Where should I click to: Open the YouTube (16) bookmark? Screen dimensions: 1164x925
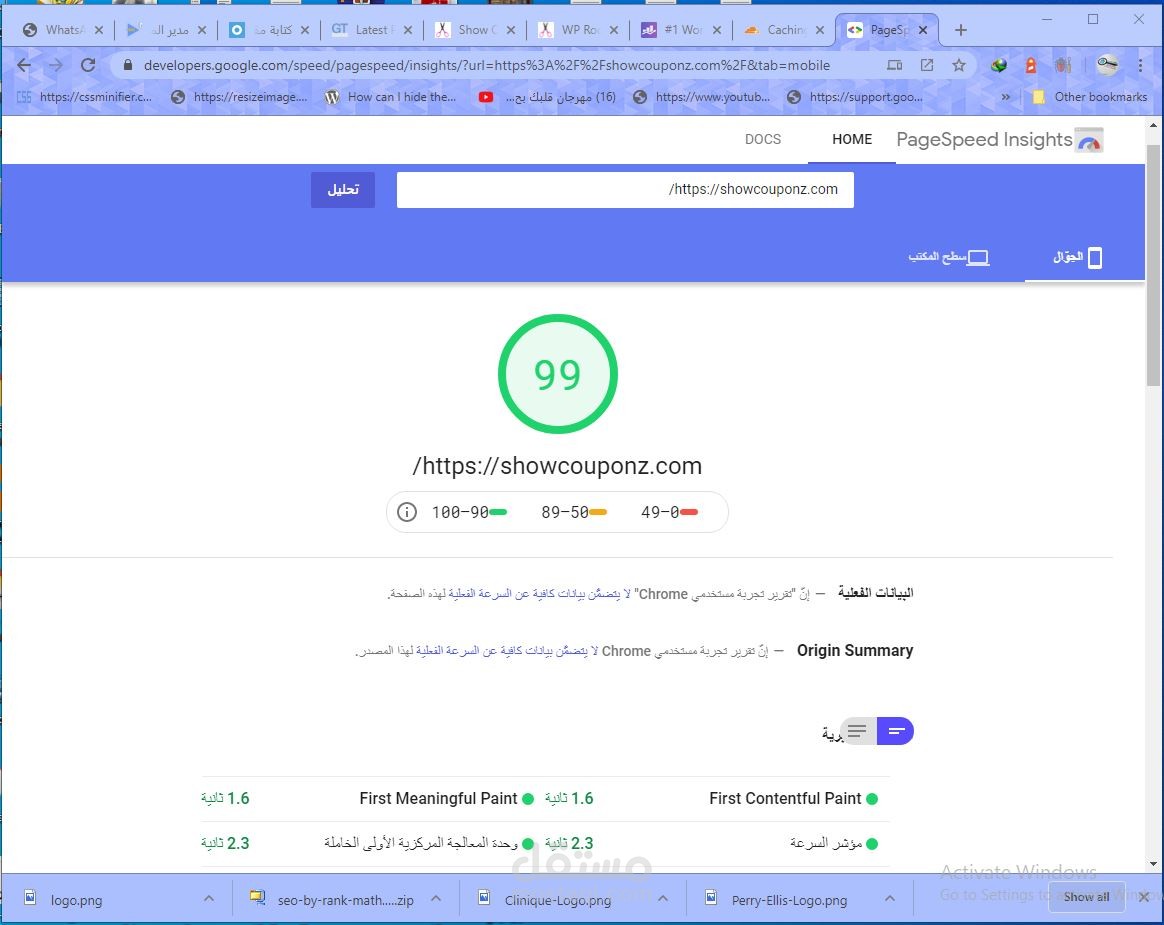(x=547, y=97)
